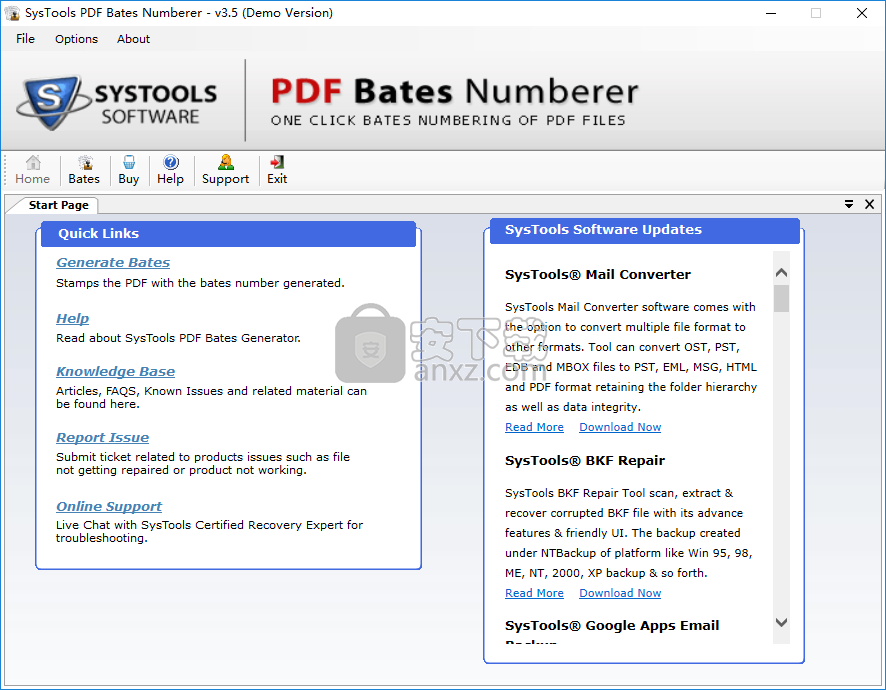Open the Online Support link
The height and width of the screenshot is (690, 886).
pos(108,507)
